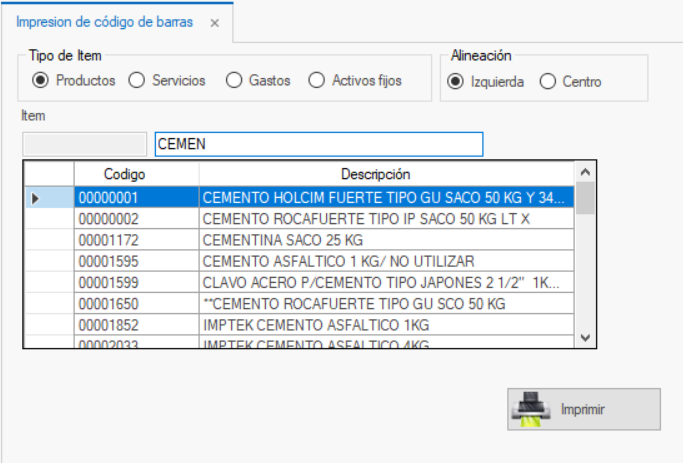Image resolution: width=683 pixels, height=463 pixels.
Task: Select row arrow indicator for code 00000001
Action: [36, 198]
